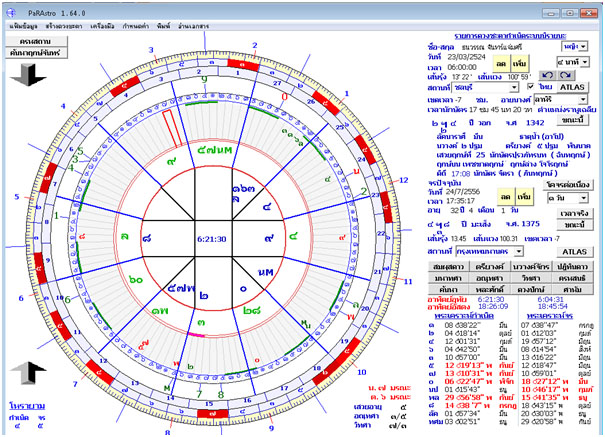This screenshot has height=437, width=605.
Task: Open the ๑ วัน interval dropdown
Action: 584,198
